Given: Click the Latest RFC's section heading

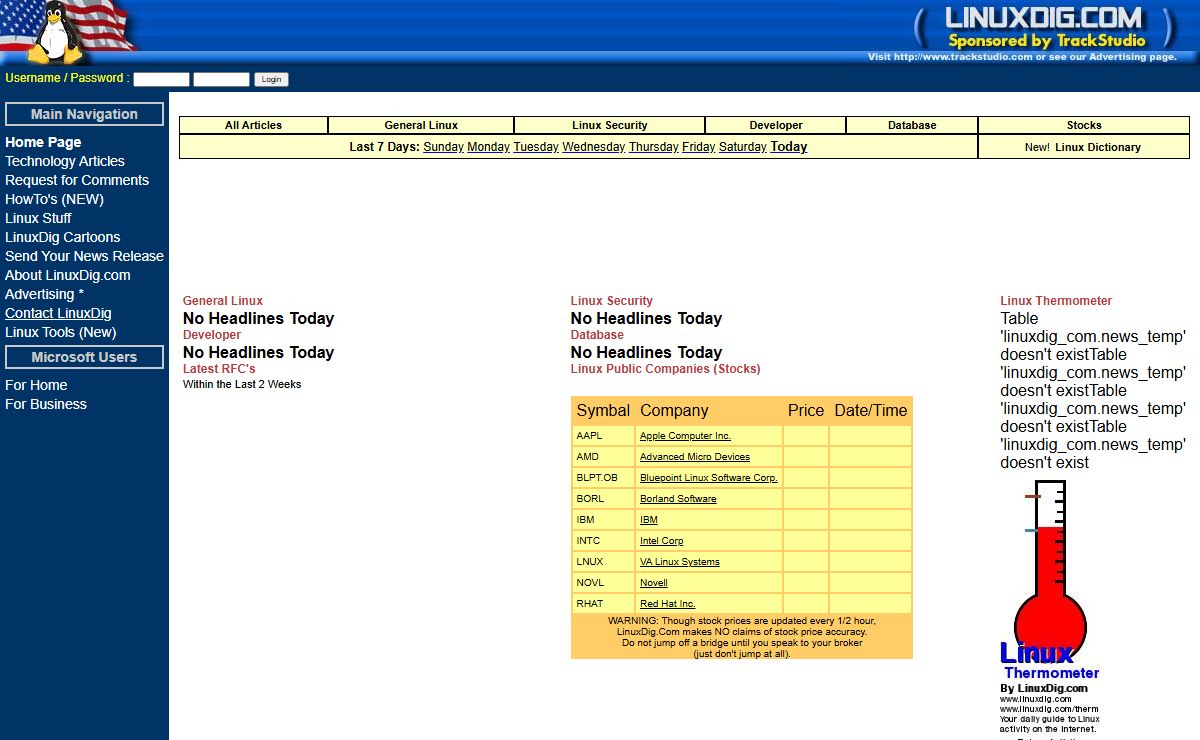Looking at the screenshot, I should click(x=219, y=369).
